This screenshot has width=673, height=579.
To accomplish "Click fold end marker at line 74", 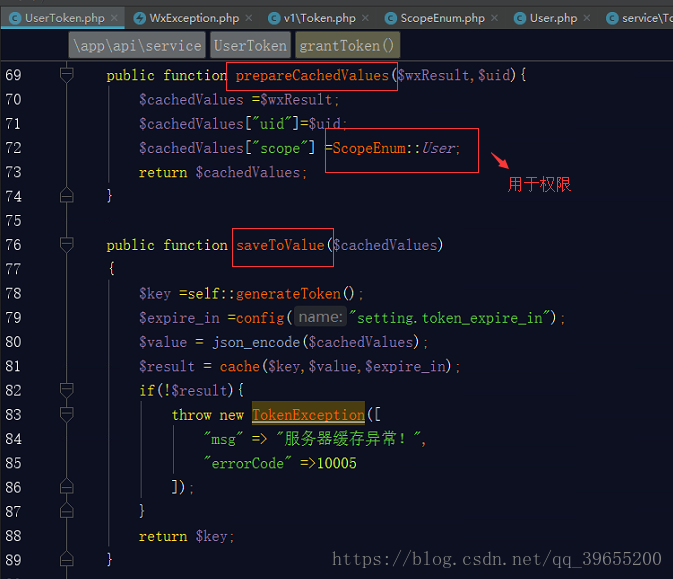I will (x=67, y=196).
